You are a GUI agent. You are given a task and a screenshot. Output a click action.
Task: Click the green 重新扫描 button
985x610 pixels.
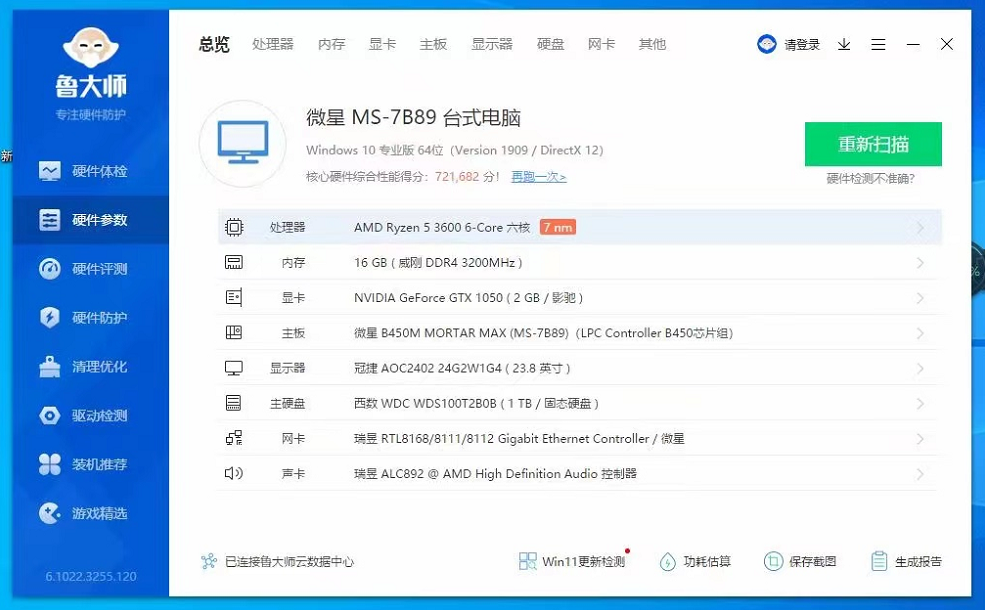(873, 144)
